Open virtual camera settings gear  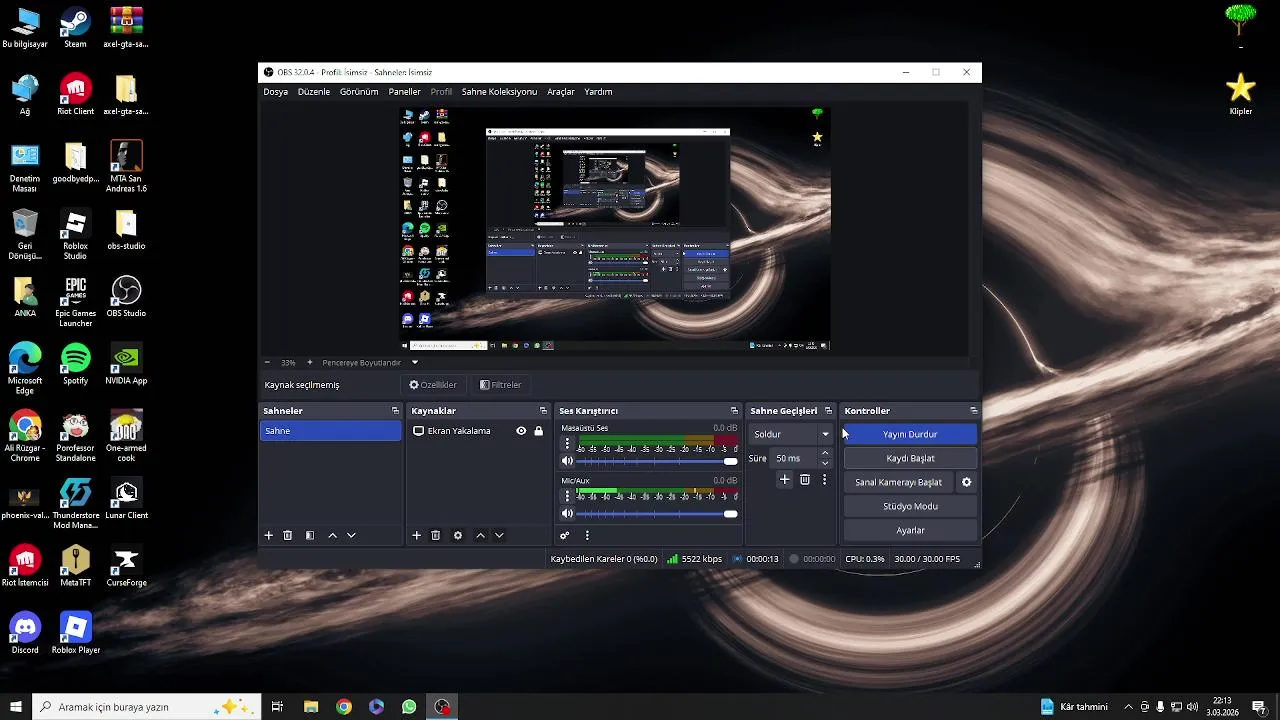966,482
